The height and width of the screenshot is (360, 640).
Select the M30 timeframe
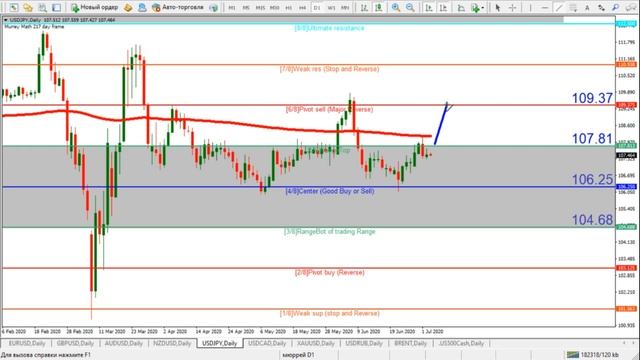click(x=274, y=7)
